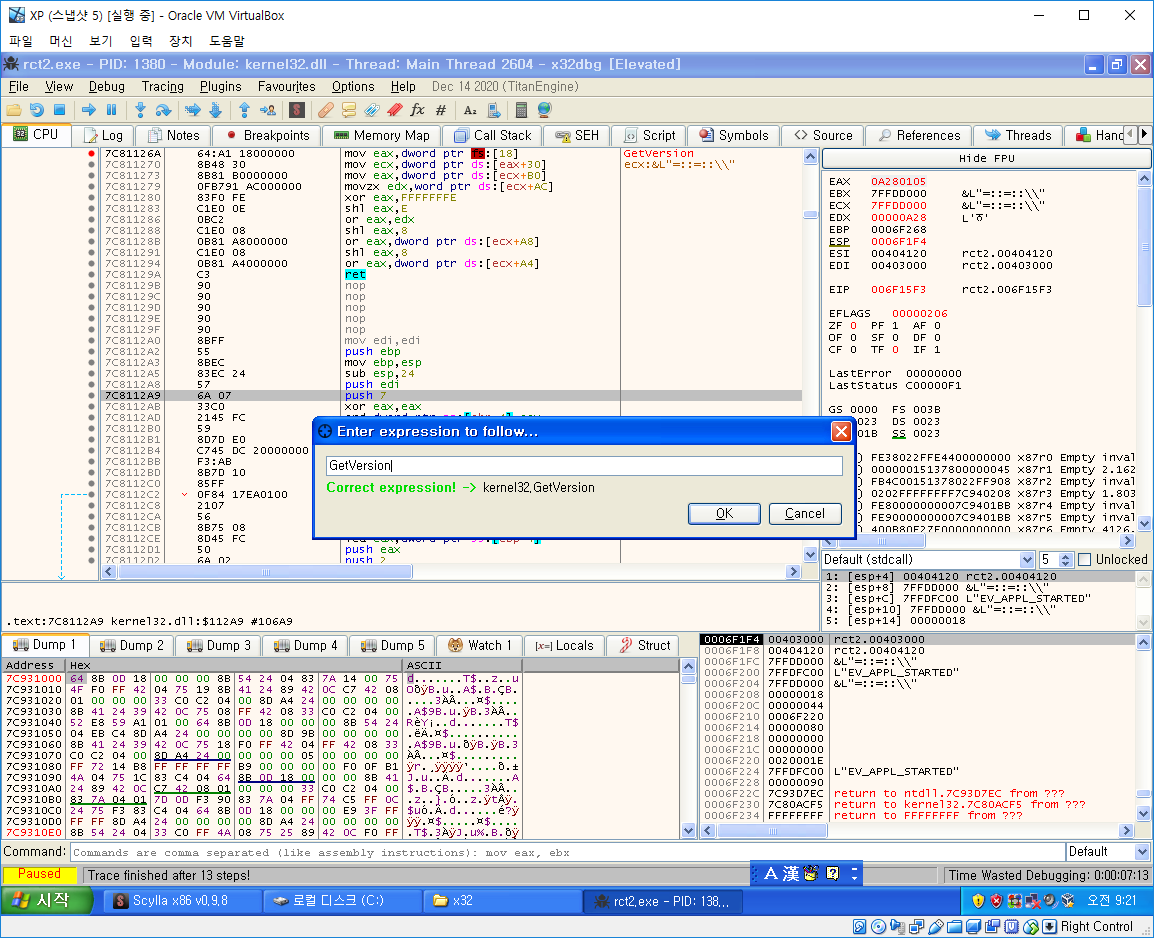Viewport: 1154px width, 938px height.
Task: Click the Restart debuggee toolbar icon
Action: [37, 110]
